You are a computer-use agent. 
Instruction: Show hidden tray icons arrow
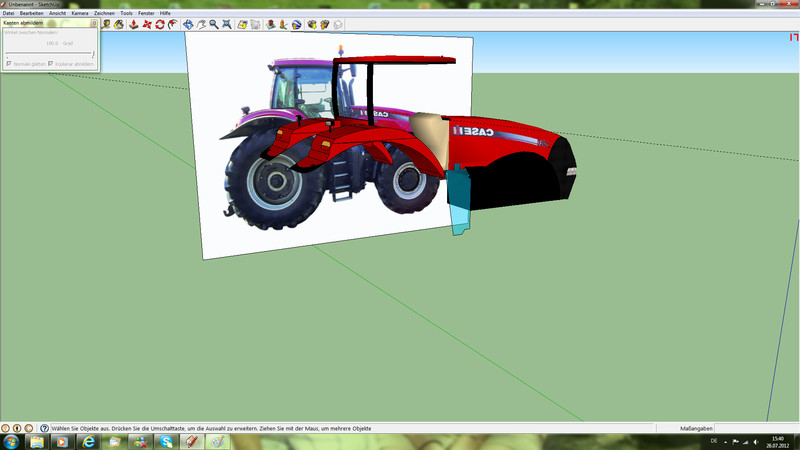[725, 442]
